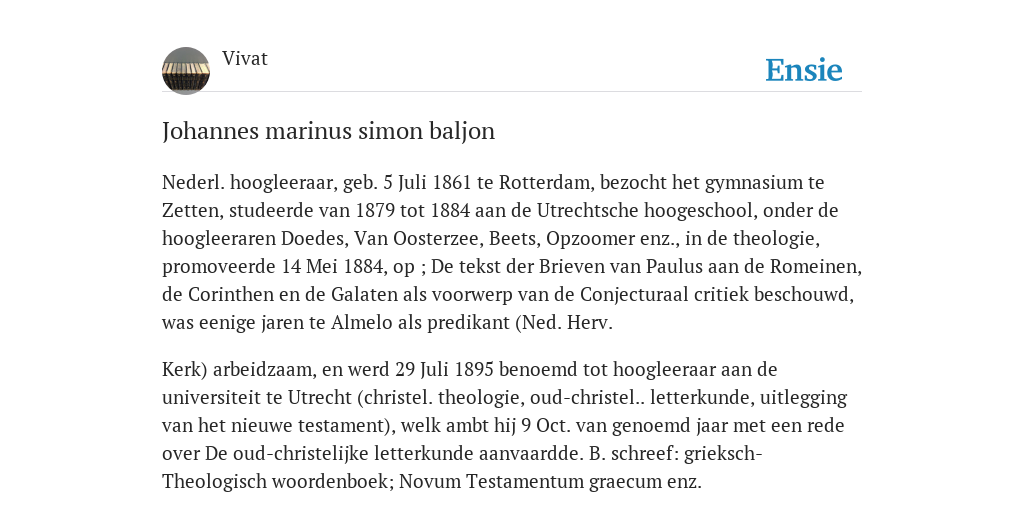Click the word Rotterdam in first paragraph

(x=545, y=182)
